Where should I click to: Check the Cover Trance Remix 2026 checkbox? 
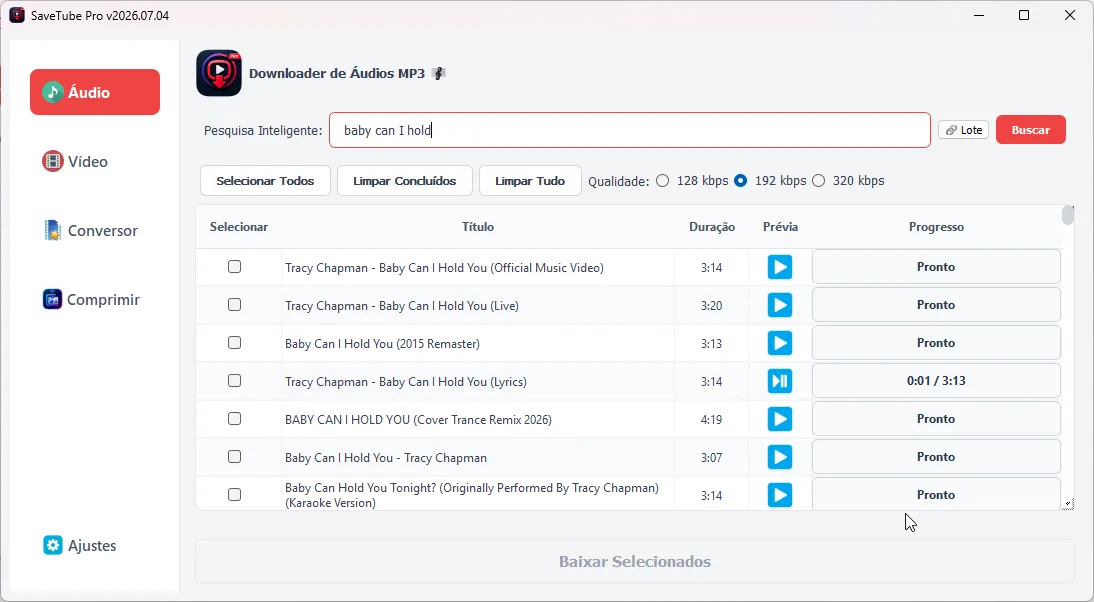[x=234, y=419]
